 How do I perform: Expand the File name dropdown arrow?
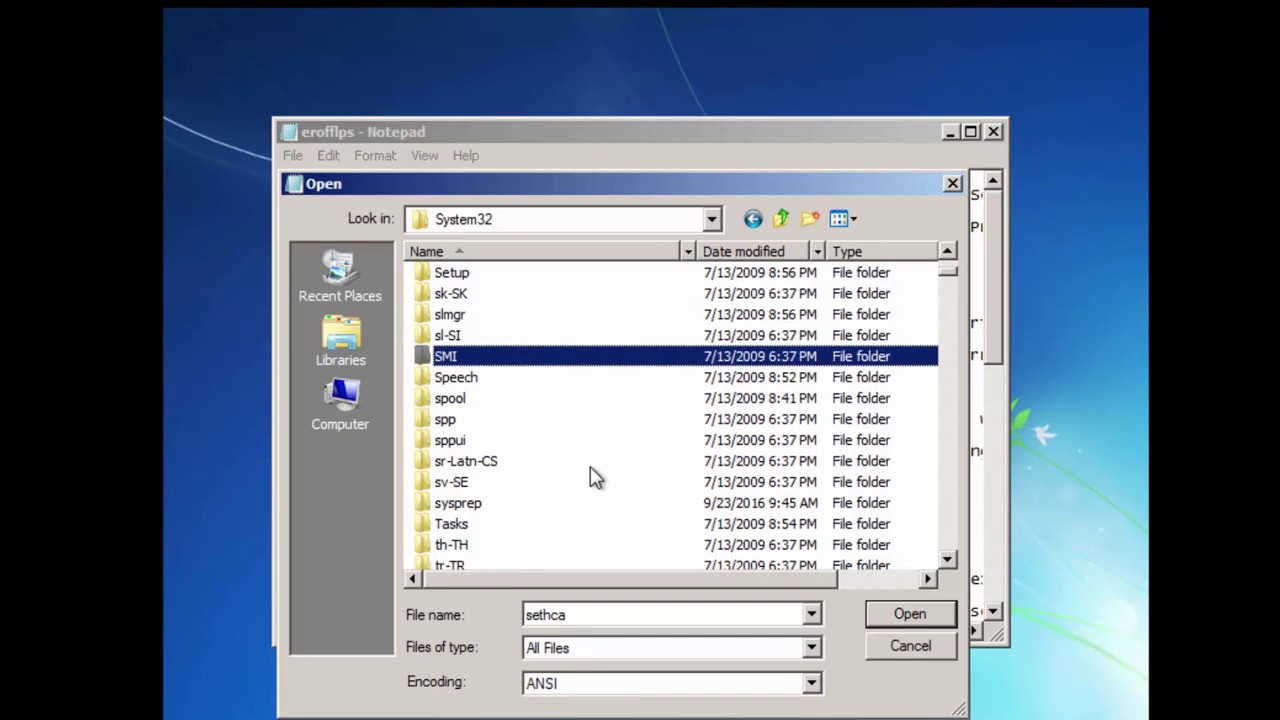coord(811,614)
